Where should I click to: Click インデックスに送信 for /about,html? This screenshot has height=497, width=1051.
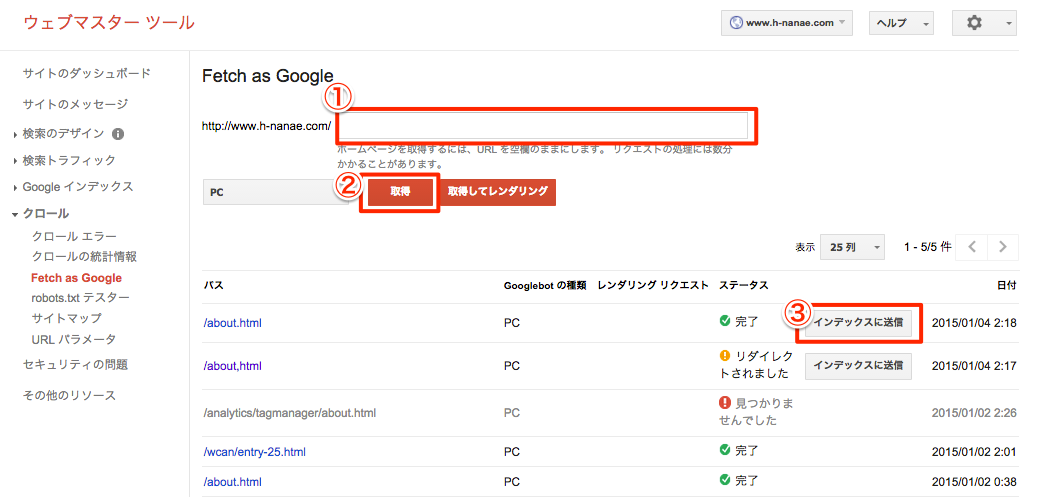858,366
